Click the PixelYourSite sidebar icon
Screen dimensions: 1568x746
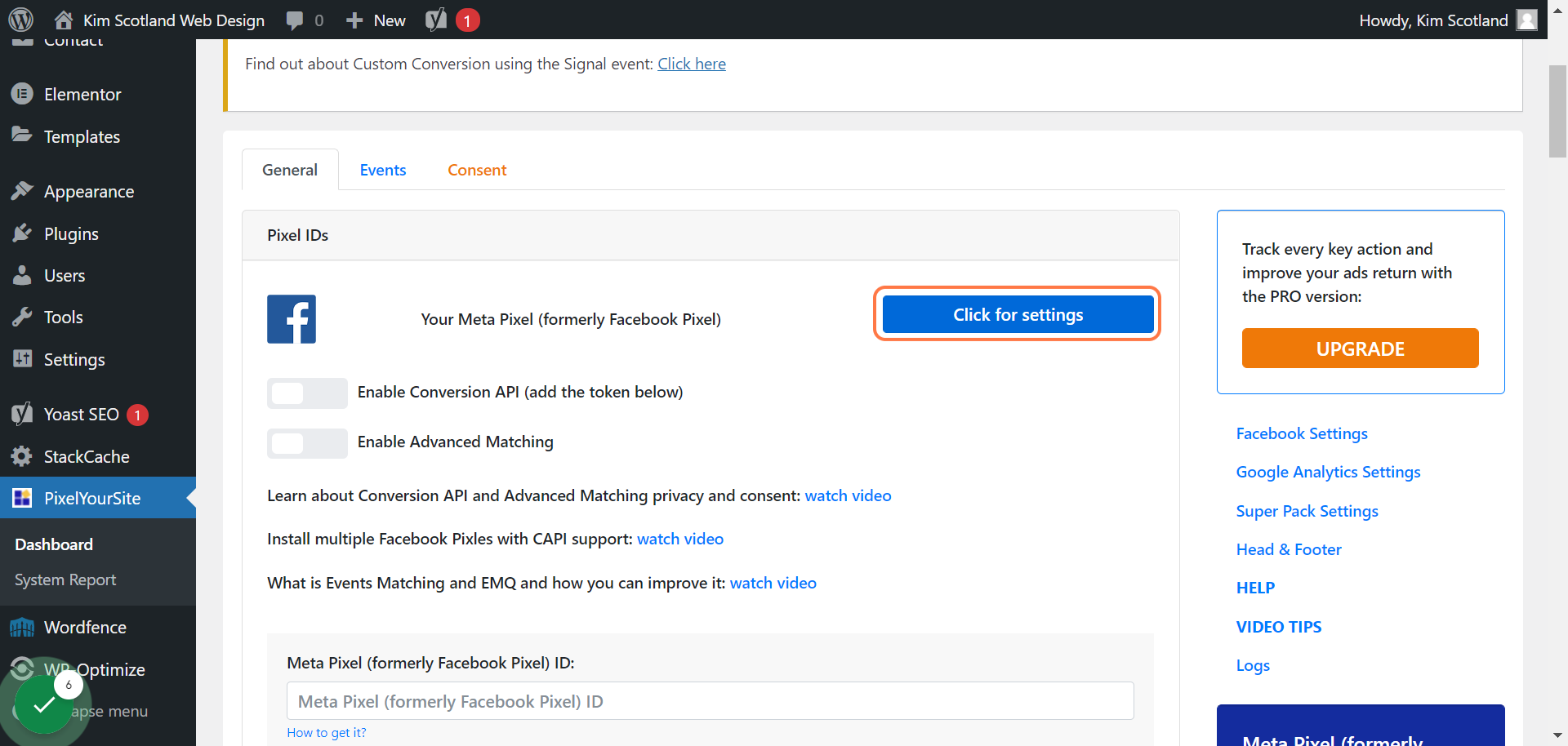point(22,498)
